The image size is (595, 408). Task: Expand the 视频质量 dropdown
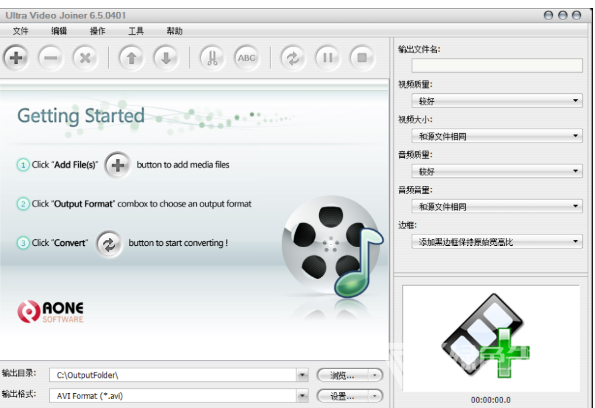[497, 101]
